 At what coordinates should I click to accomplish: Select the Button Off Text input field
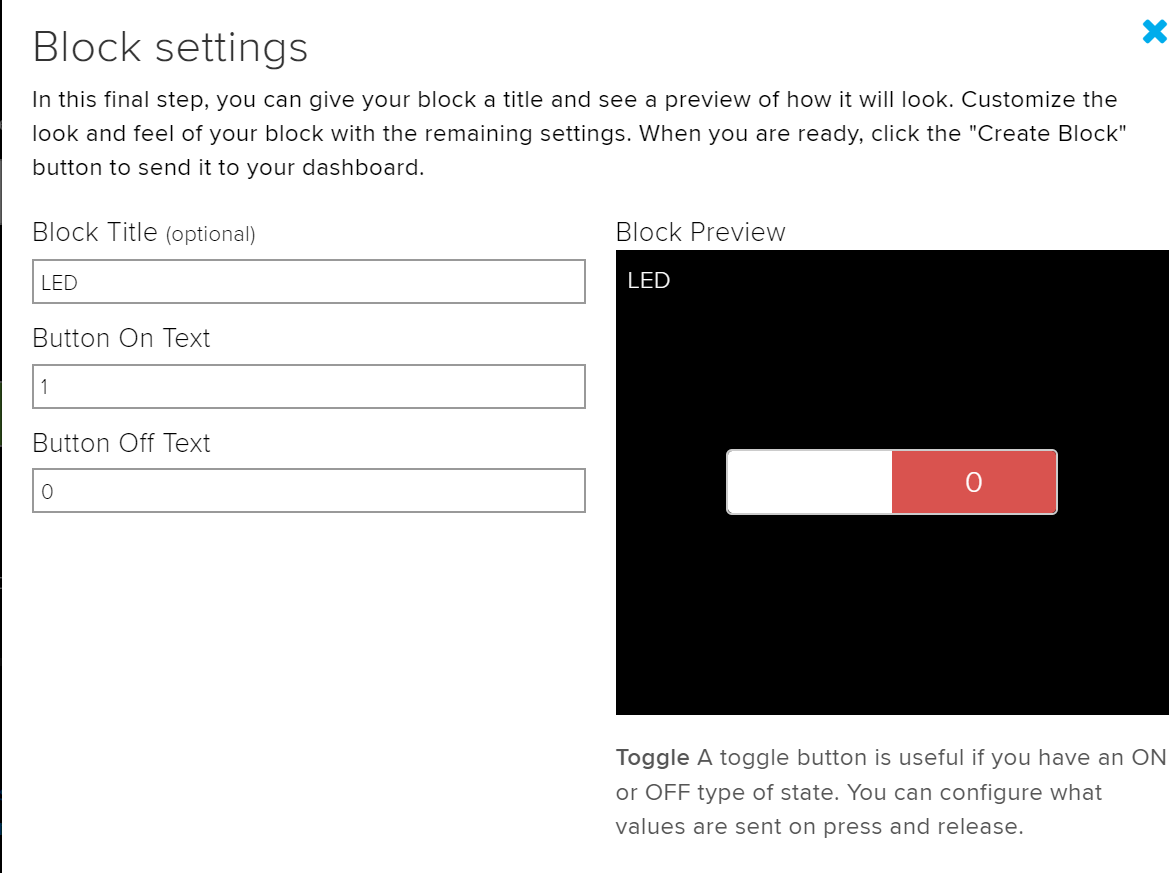point(308,491)
